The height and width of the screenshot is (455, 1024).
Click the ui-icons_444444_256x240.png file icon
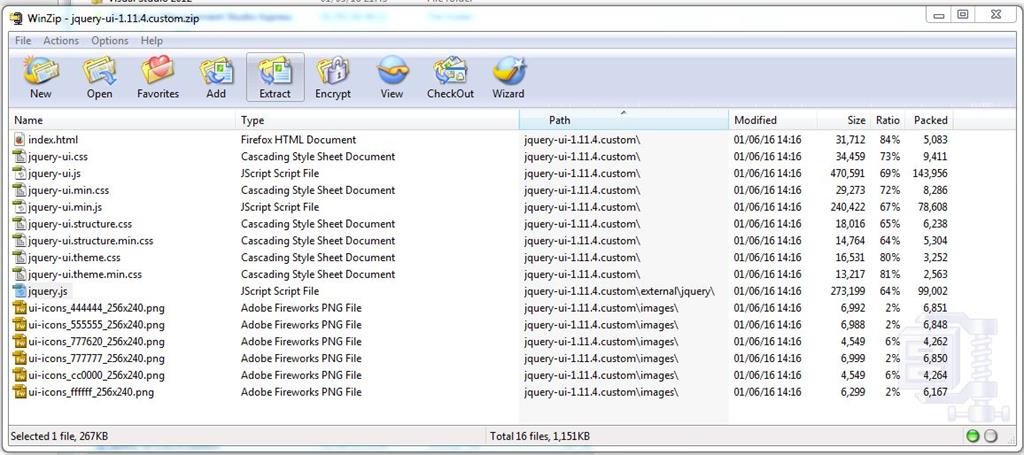(19, 308)
